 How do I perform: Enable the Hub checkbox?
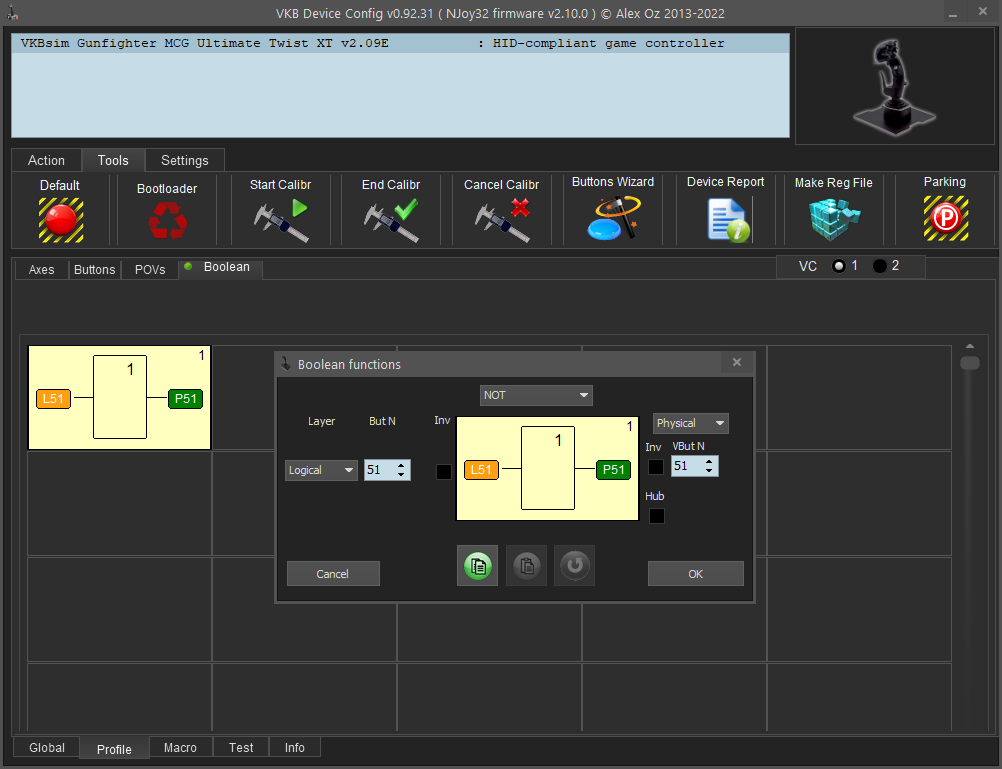(x=656, y=516)
